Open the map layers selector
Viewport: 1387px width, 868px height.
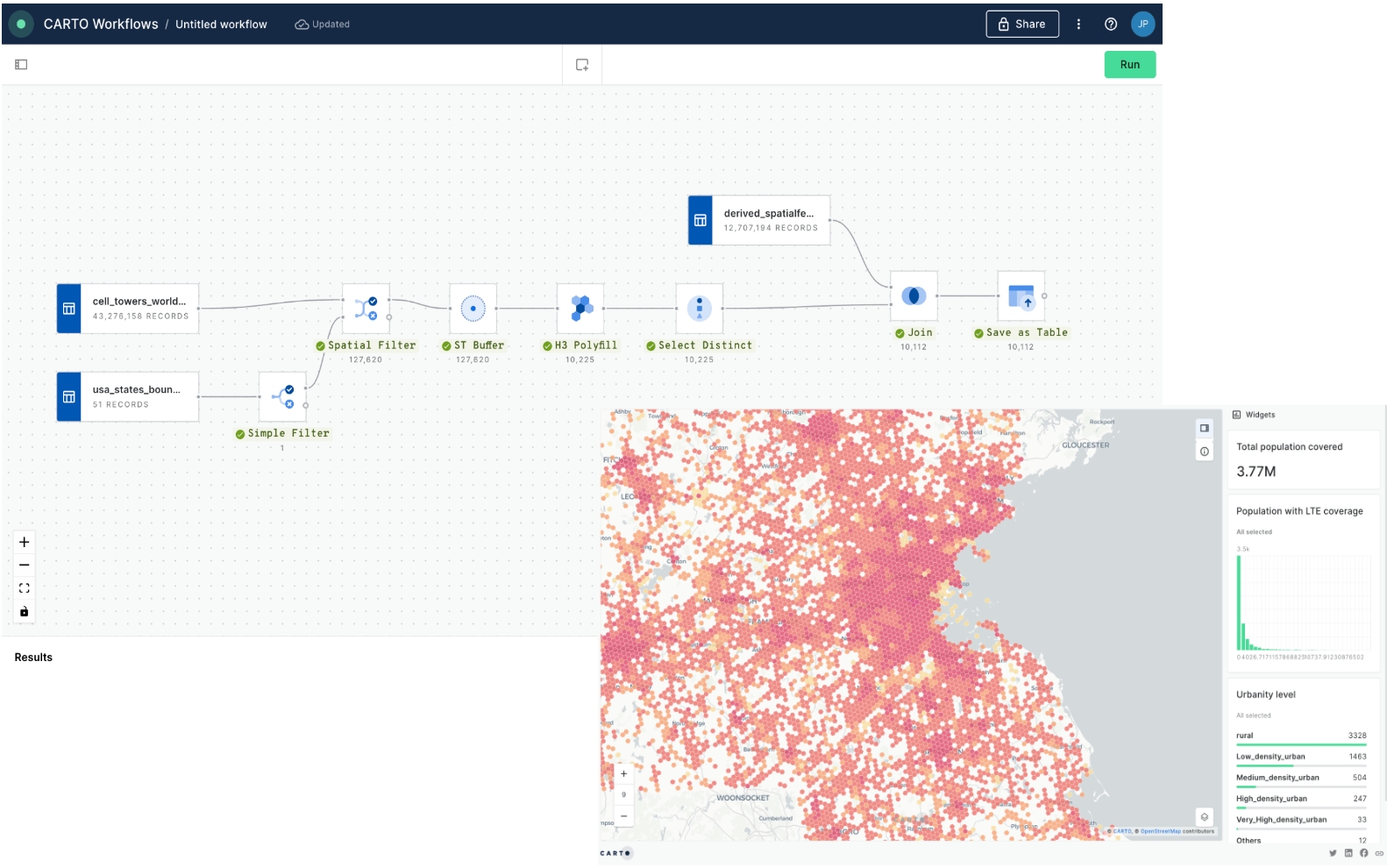tap(1205, 816)
